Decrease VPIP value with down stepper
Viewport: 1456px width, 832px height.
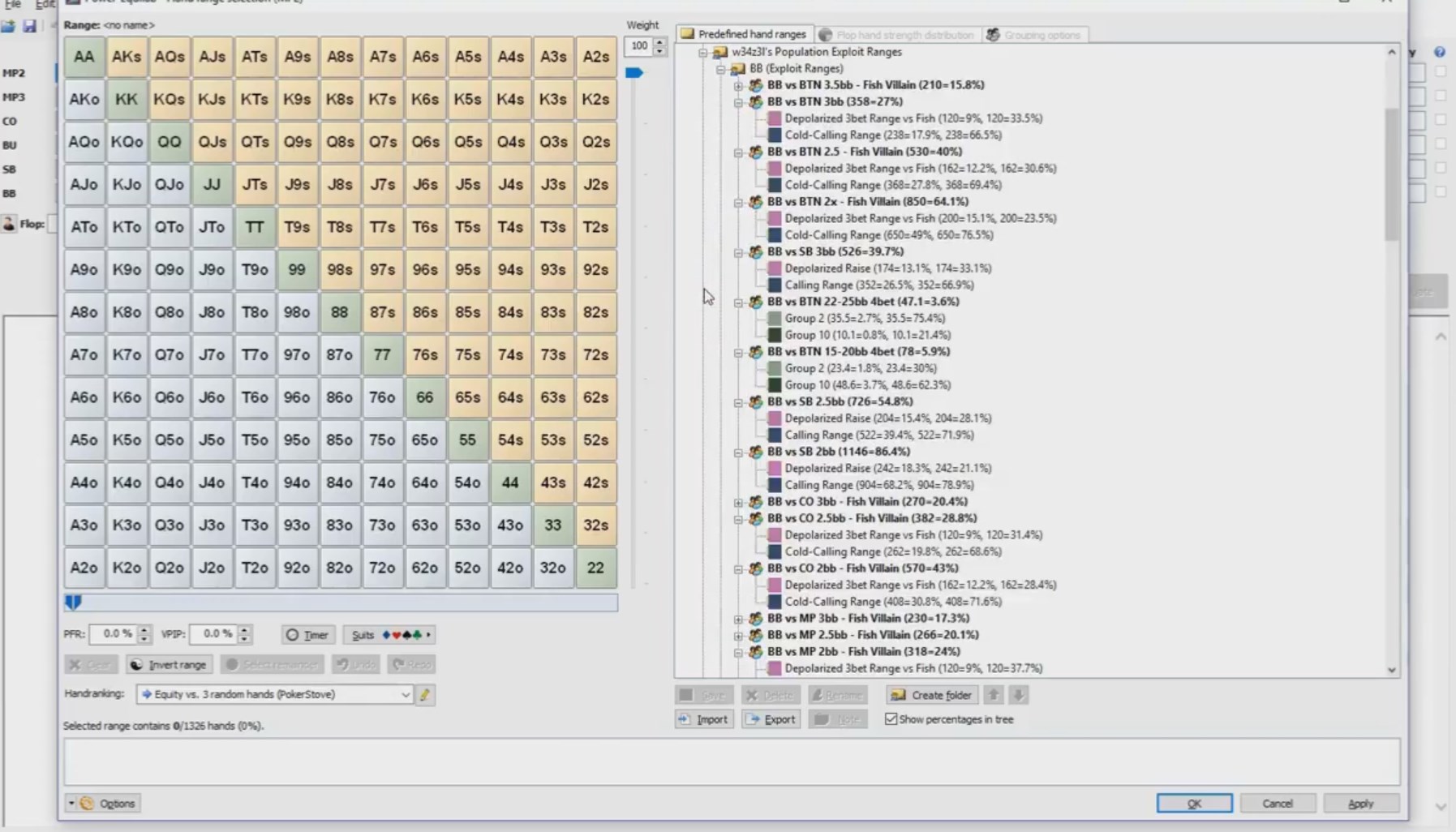(244, 639)
